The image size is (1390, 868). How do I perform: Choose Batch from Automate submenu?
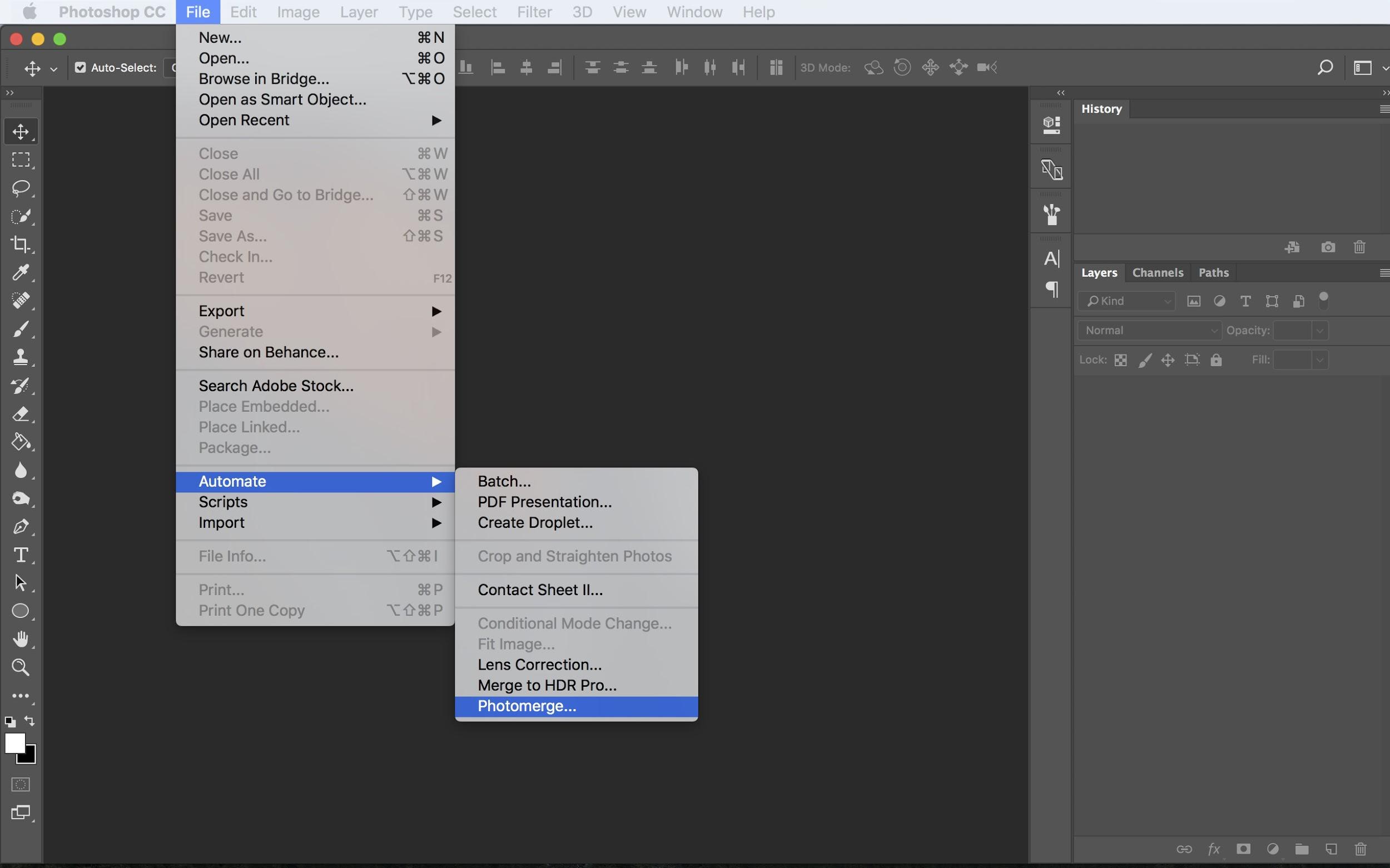[x=576, y=482]
